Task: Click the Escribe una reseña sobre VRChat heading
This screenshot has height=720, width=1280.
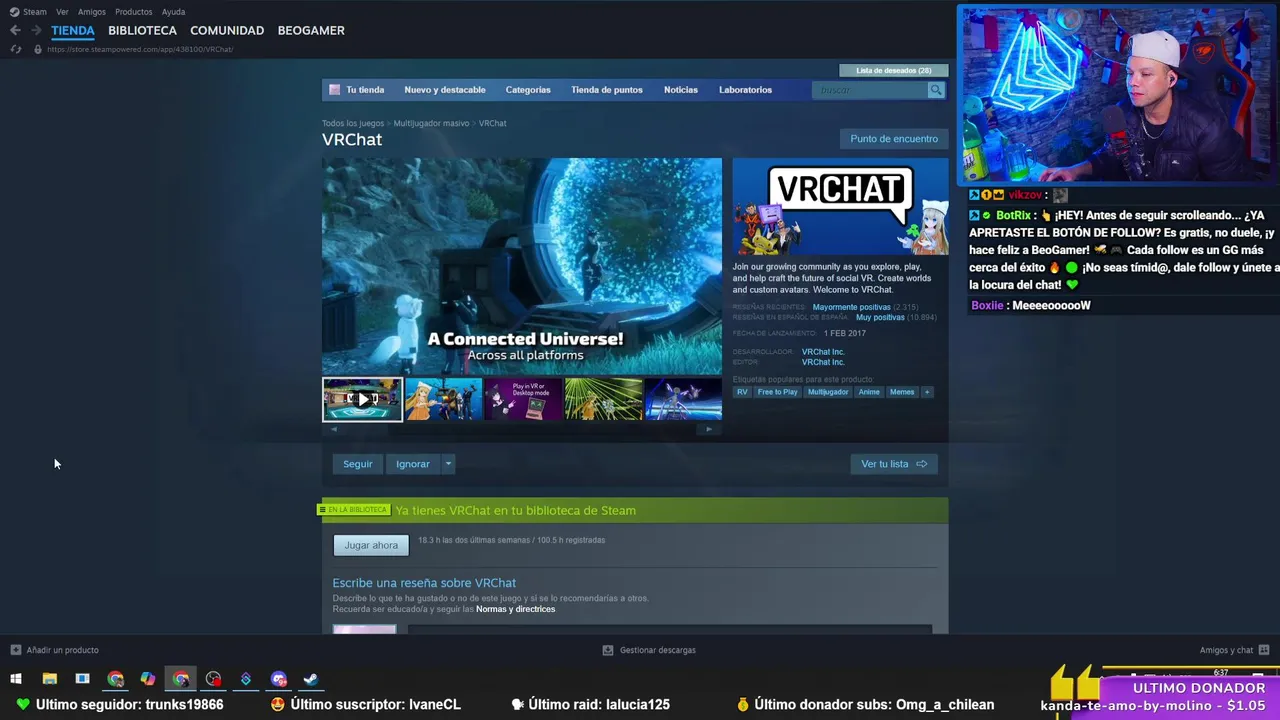Action: [424, 583]
